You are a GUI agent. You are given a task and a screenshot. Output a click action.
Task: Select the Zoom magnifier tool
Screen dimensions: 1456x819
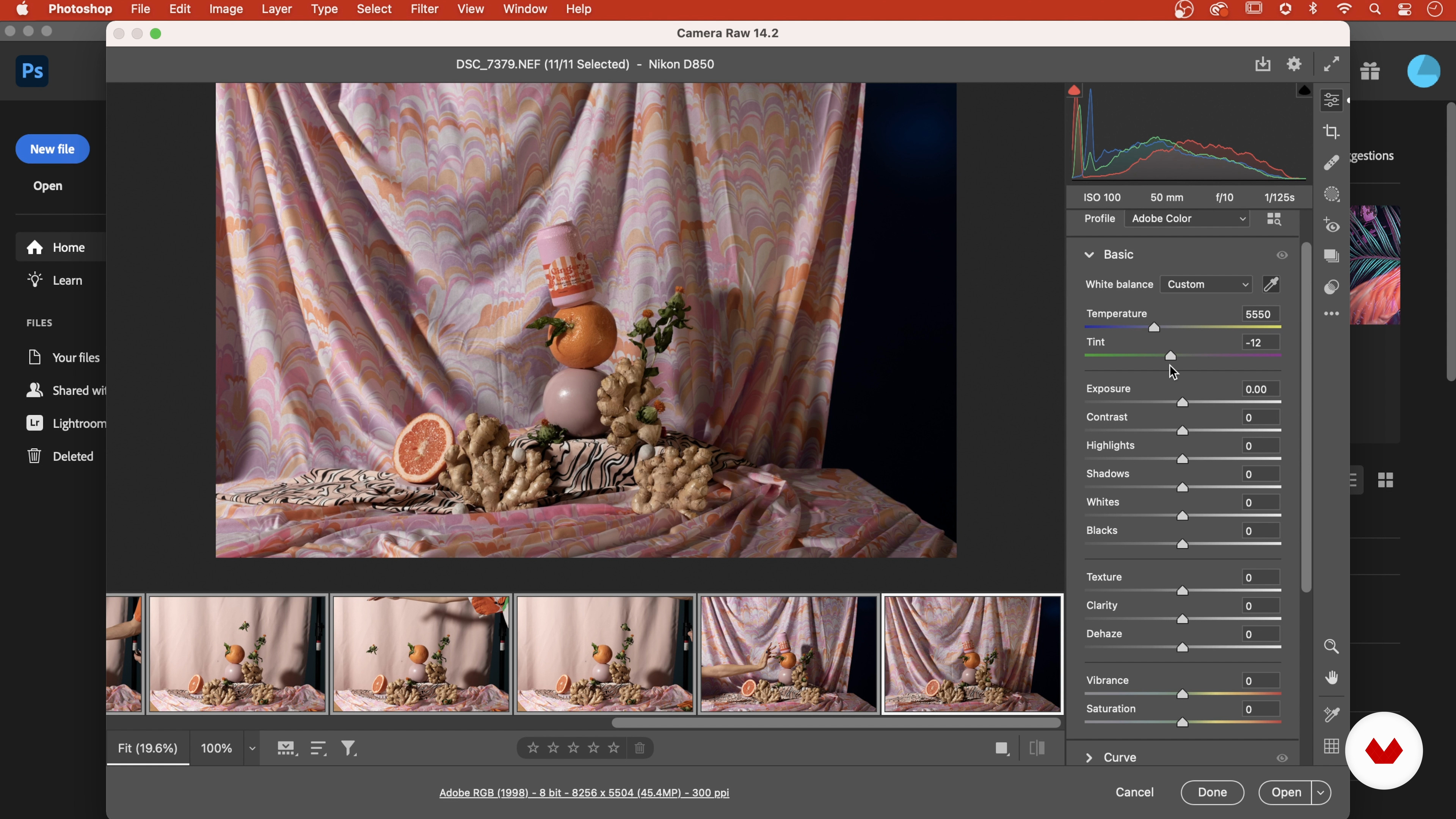tap(1332, 646)
